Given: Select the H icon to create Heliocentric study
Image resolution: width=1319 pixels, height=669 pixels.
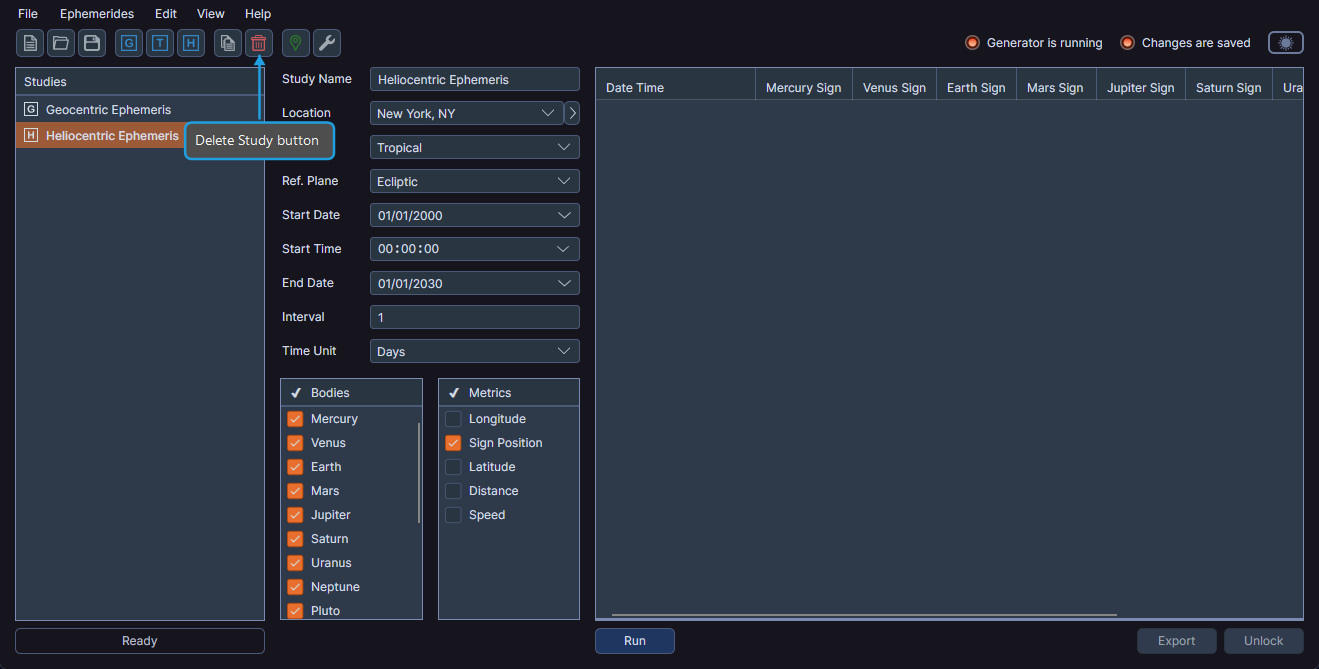Looking at the screenshot, I should click(190, 43).
